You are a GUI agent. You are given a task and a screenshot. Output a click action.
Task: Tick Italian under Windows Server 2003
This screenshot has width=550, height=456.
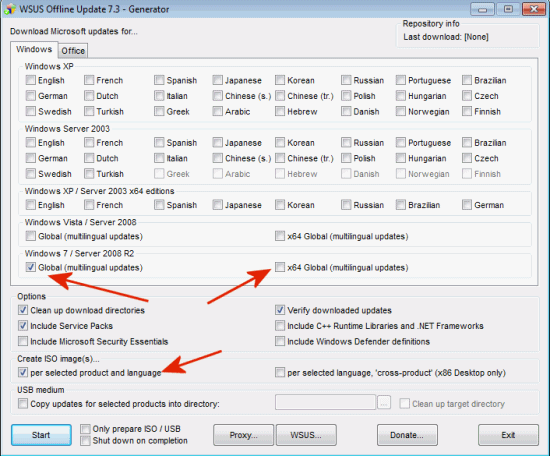pos(159,158)
